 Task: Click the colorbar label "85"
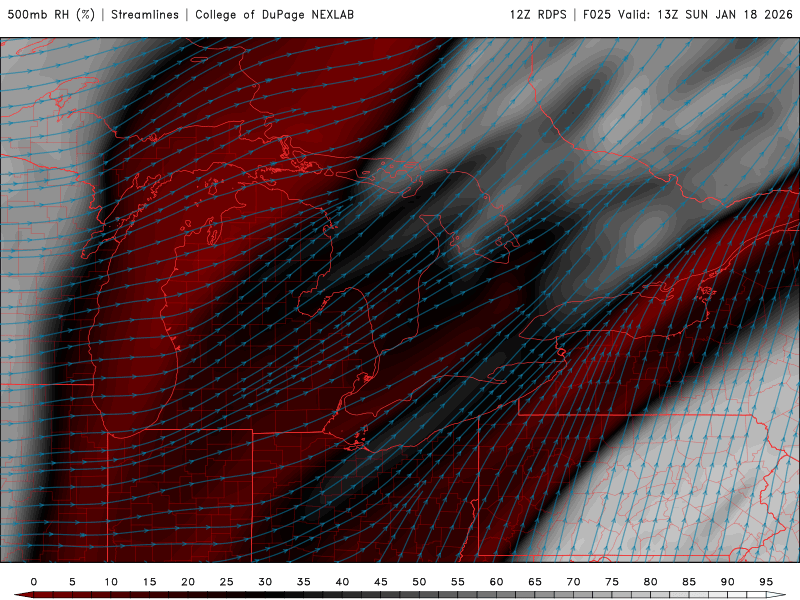click(689, 582)
